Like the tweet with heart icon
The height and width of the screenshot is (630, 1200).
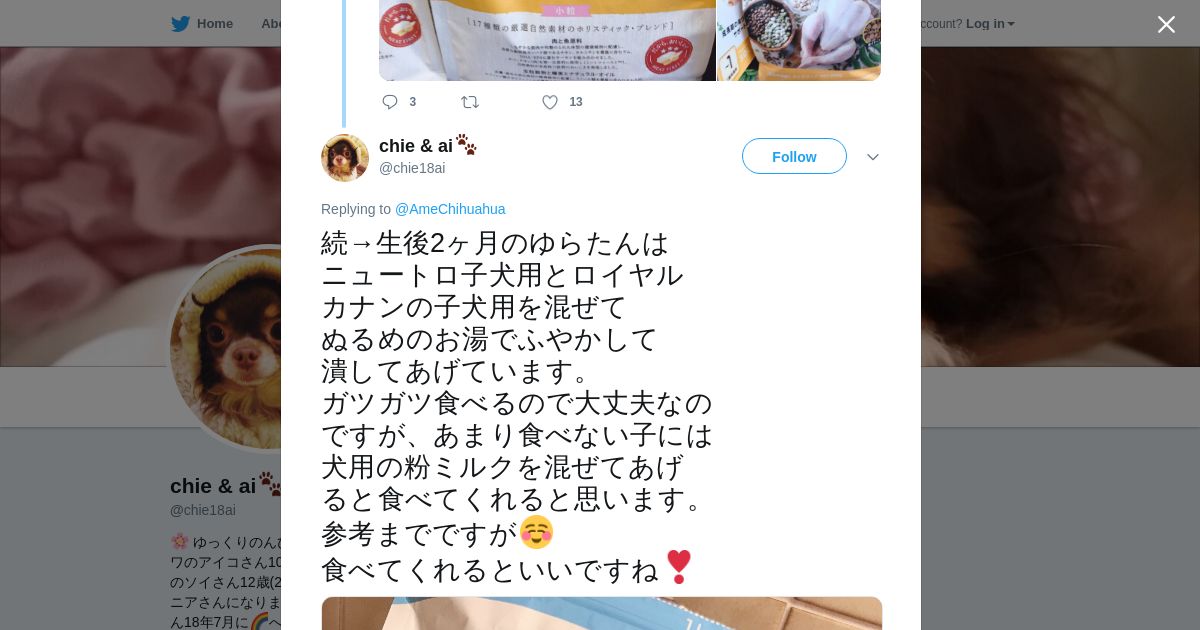[550, 102]
